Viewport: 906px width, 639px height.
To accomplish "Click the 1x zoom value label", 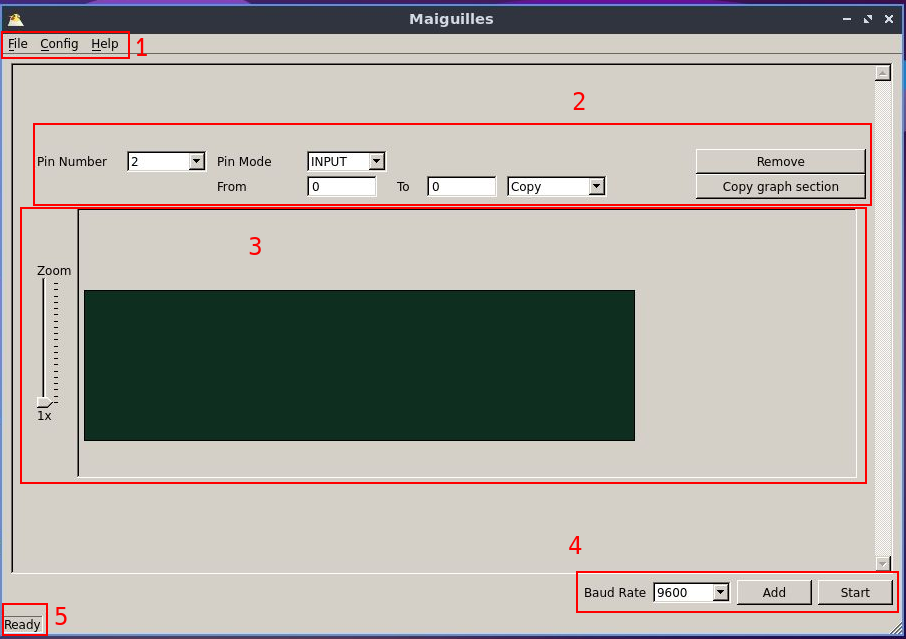I will point(44,415).
